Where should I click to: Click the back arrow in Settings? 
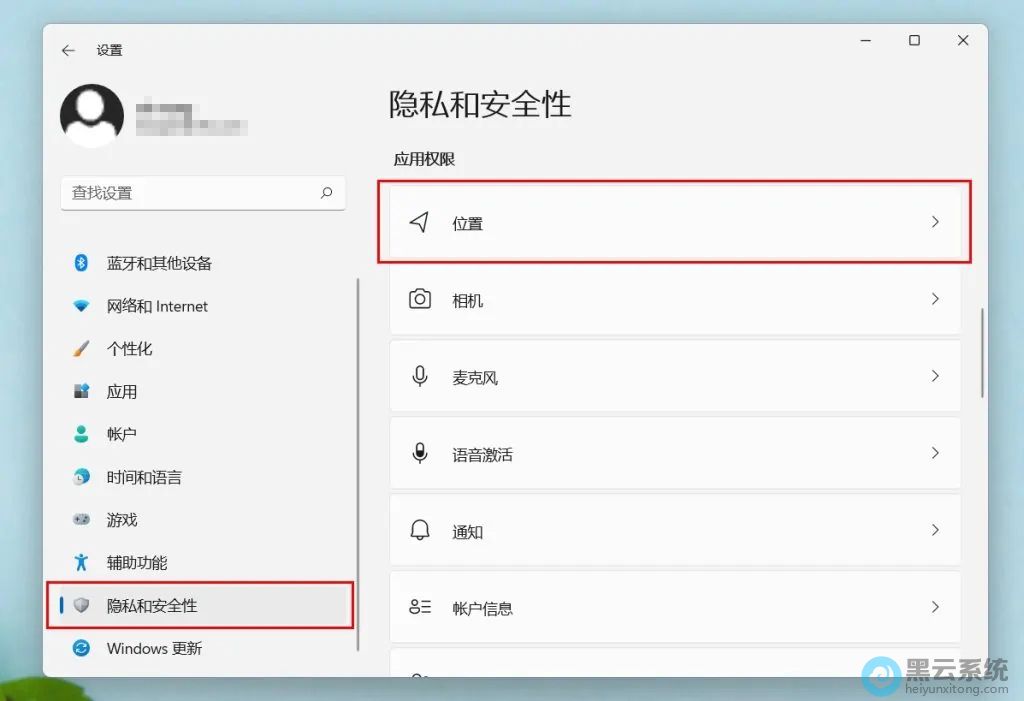(68, 50)
